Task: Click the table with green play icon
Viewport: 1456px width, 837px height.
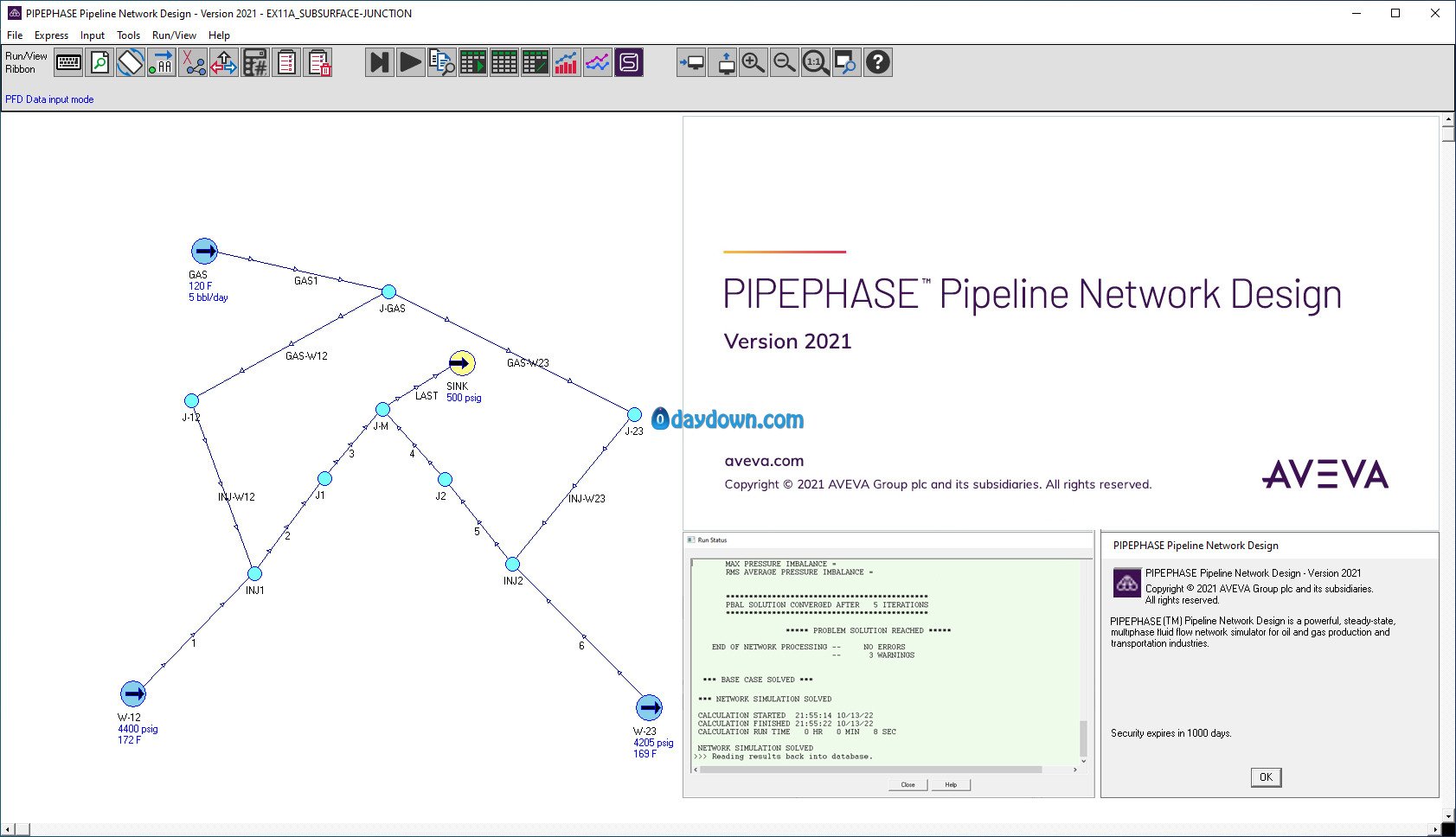Action: point(473,62)
